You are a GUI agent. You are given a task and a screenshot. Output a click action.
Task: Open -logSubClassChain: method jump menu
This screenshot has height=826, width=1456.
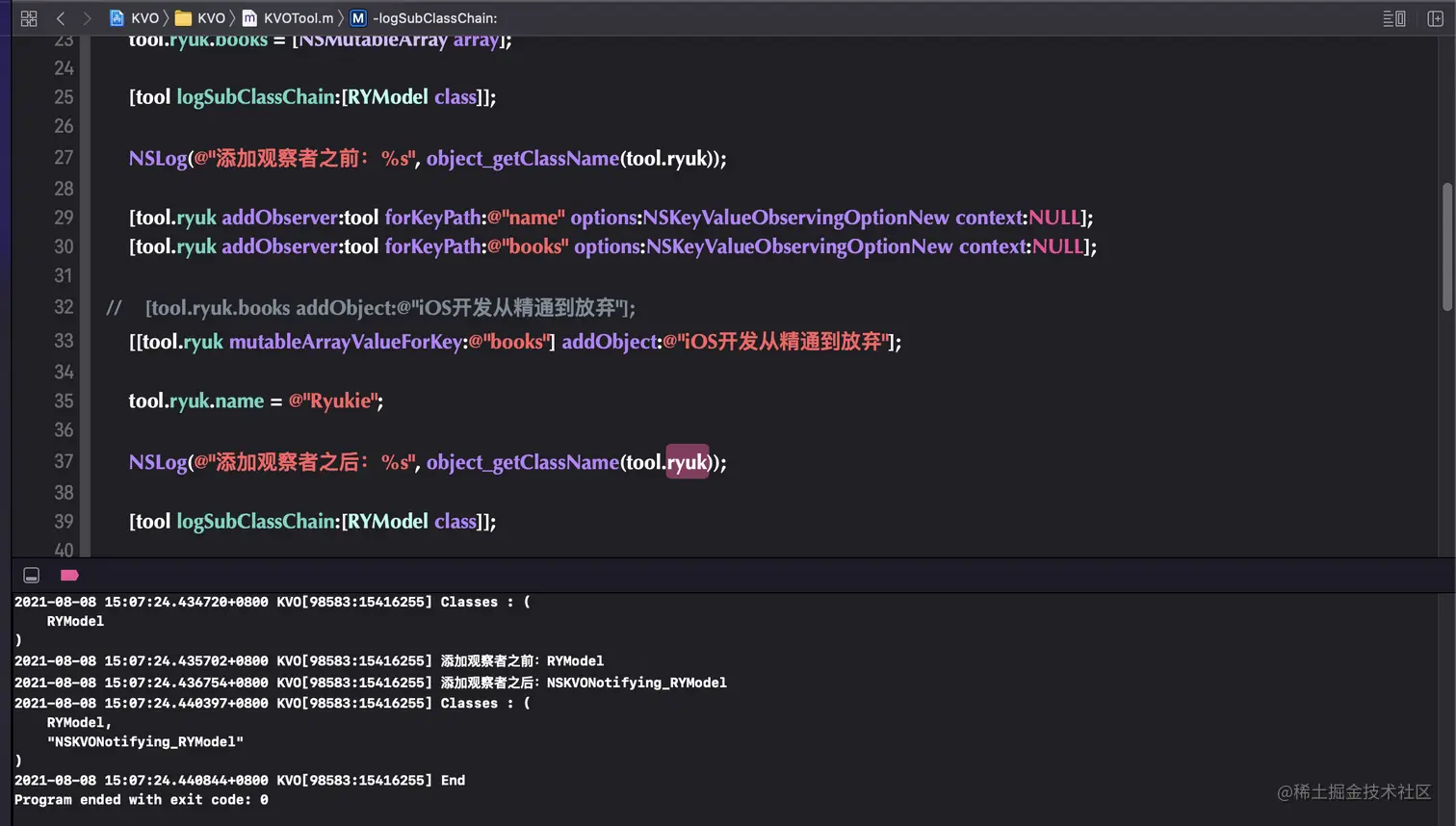click(x=435, y=18)
